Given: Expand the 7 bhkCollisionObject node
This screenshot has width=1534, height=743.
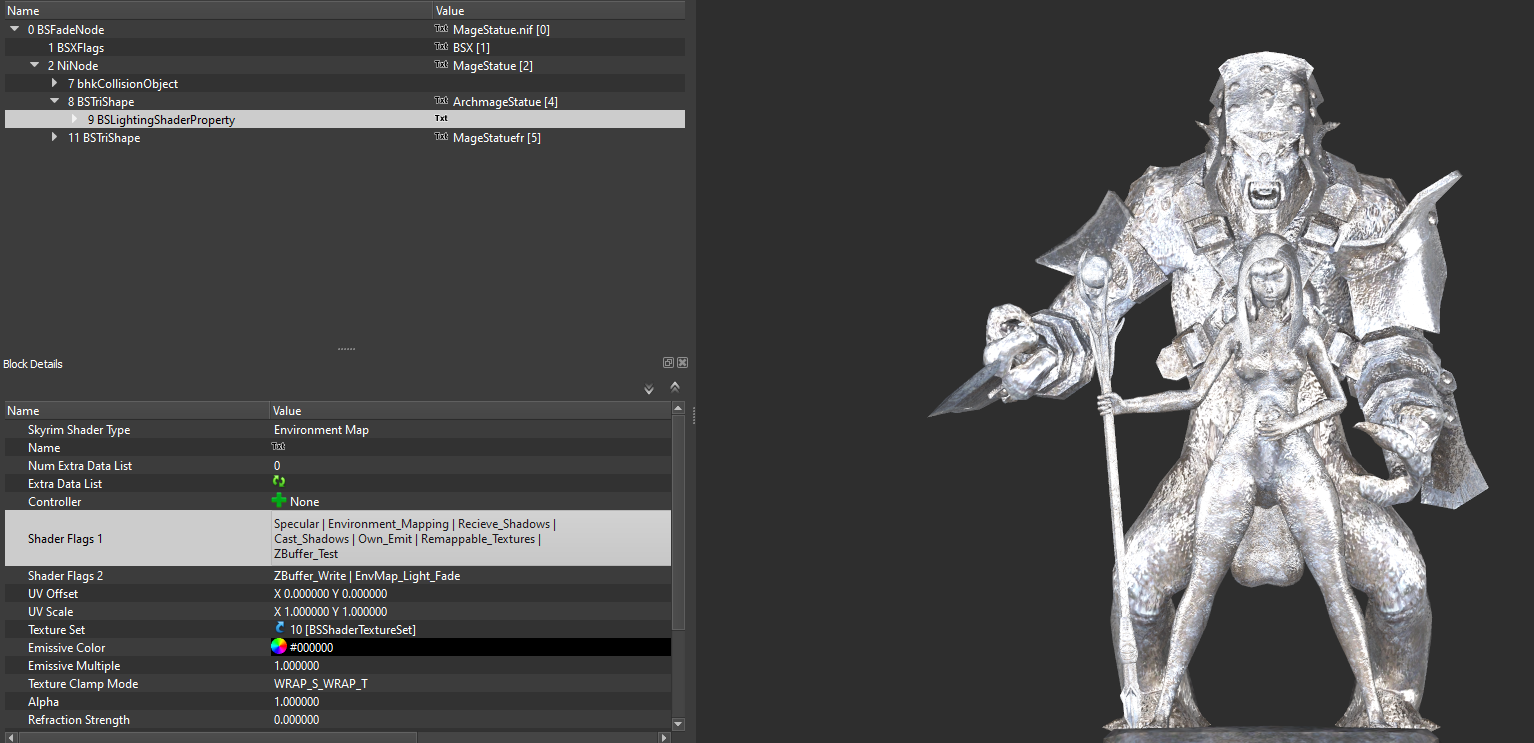Looking at the screenshot, I should pos(55,83).
